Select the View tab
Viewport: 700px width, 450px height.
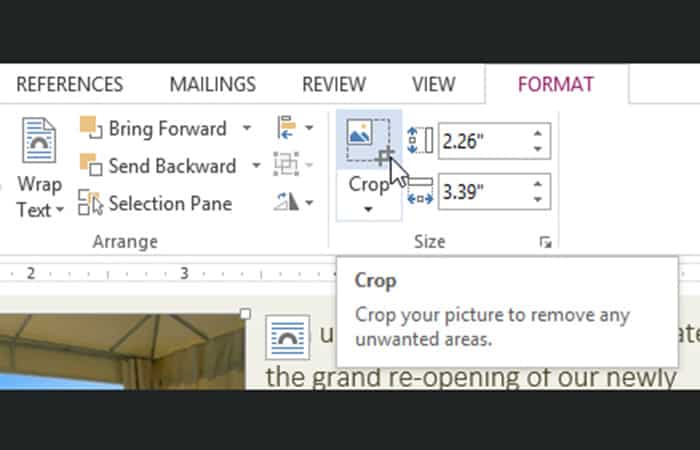click(x=433, y=85)
